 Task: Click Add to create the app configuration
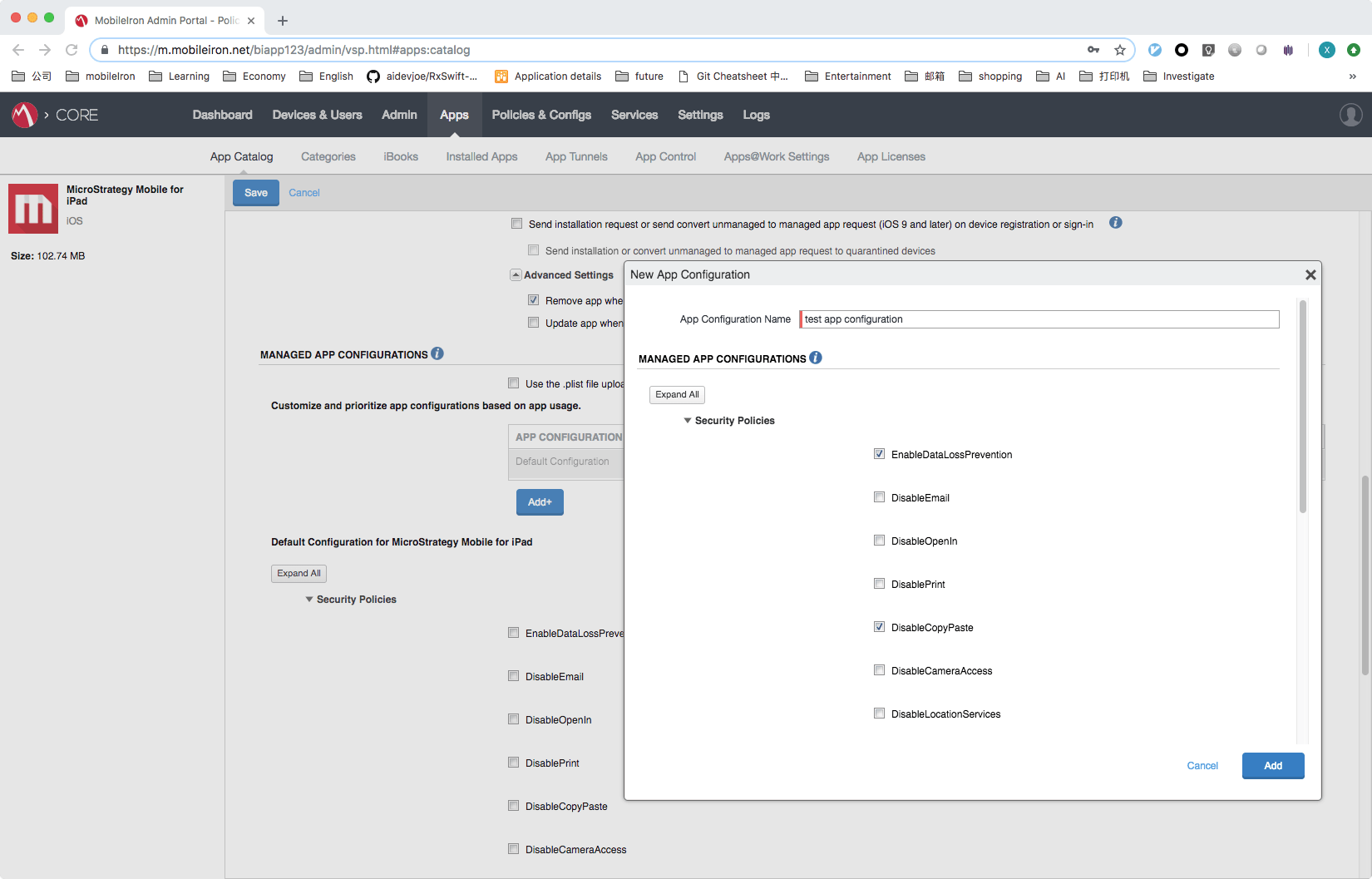click(1273, 766)
